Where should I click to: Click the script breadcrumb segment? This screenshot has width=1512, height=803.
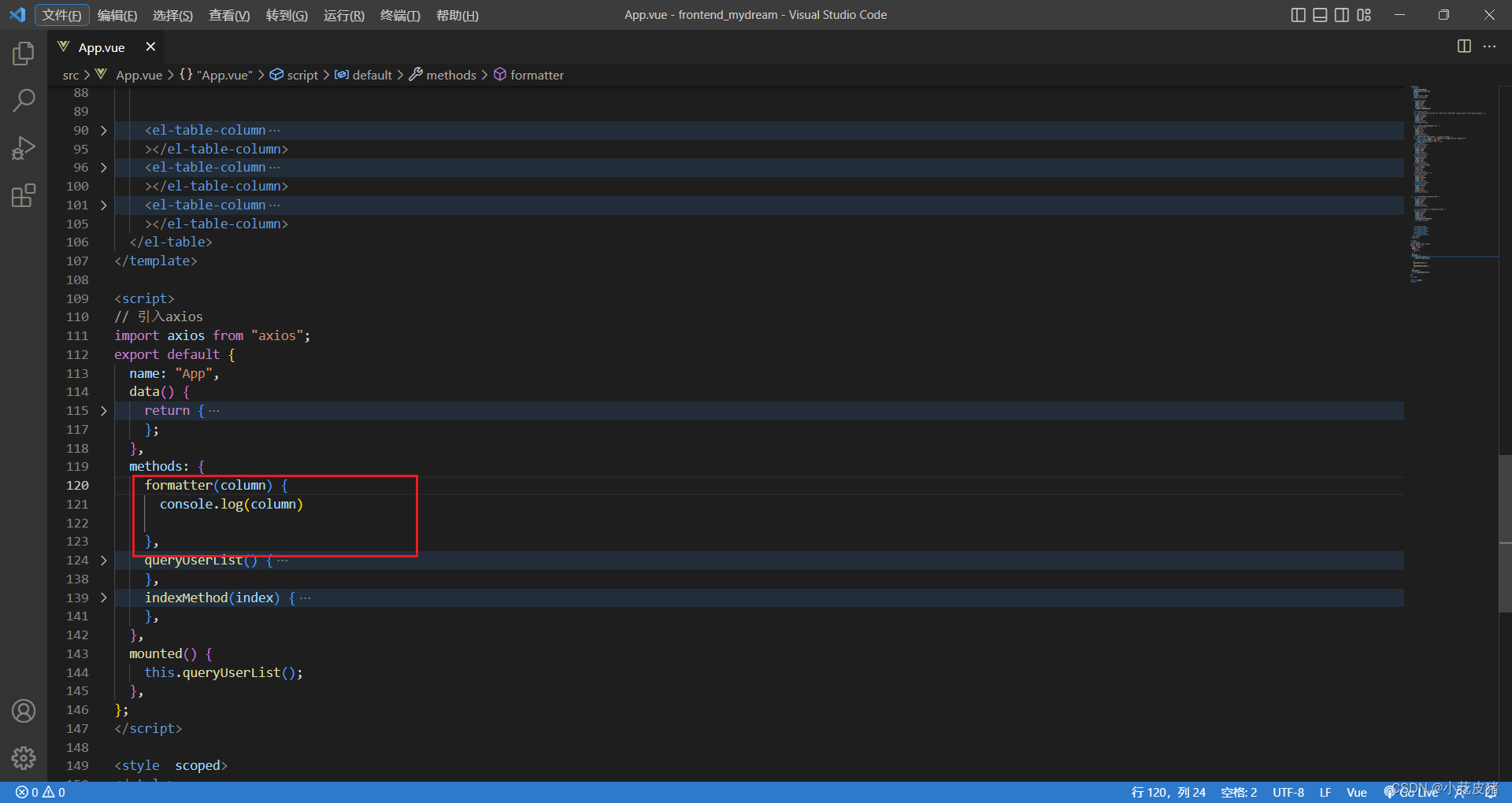[294, 75]
